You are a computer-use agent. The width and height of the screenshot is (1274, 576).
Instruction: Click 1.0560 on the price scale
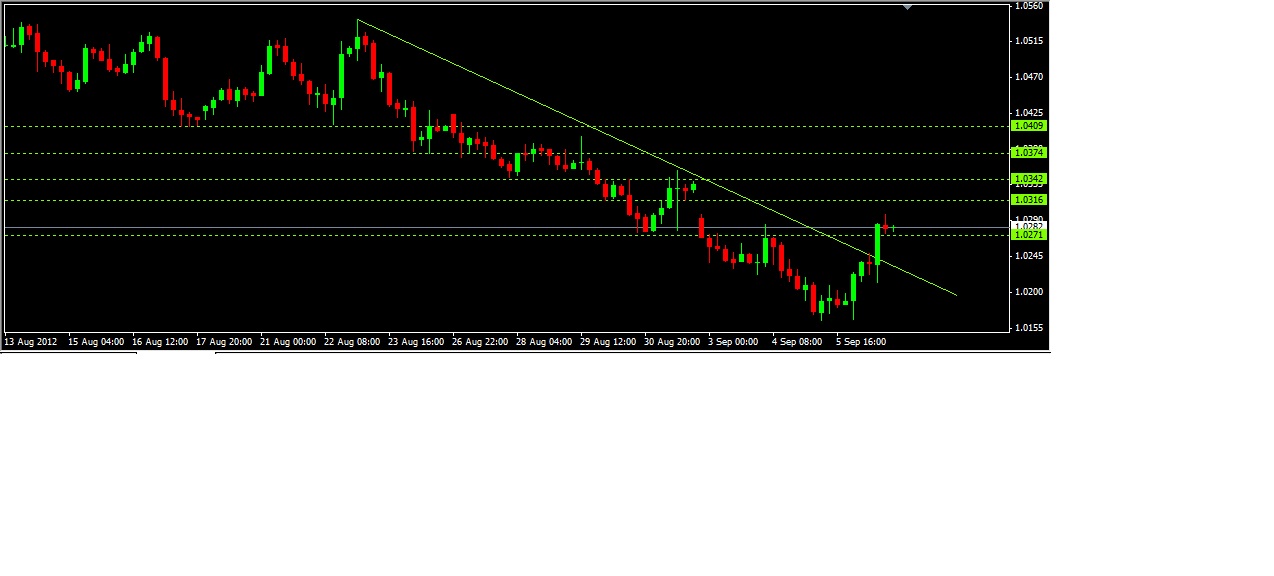[1029, 6]
